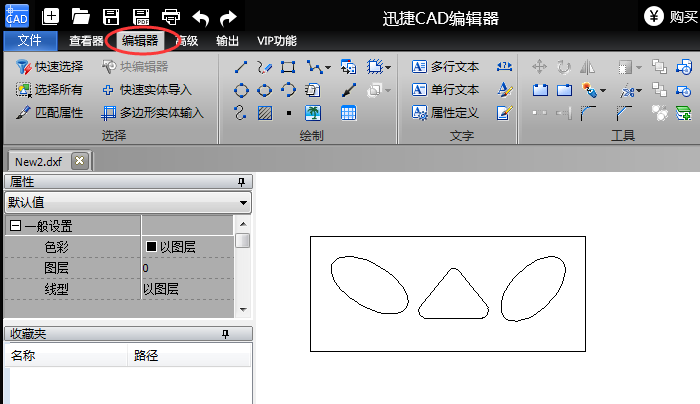Open the 文件 menu
The width and height of the screenshot is (700, 404).
30,41
